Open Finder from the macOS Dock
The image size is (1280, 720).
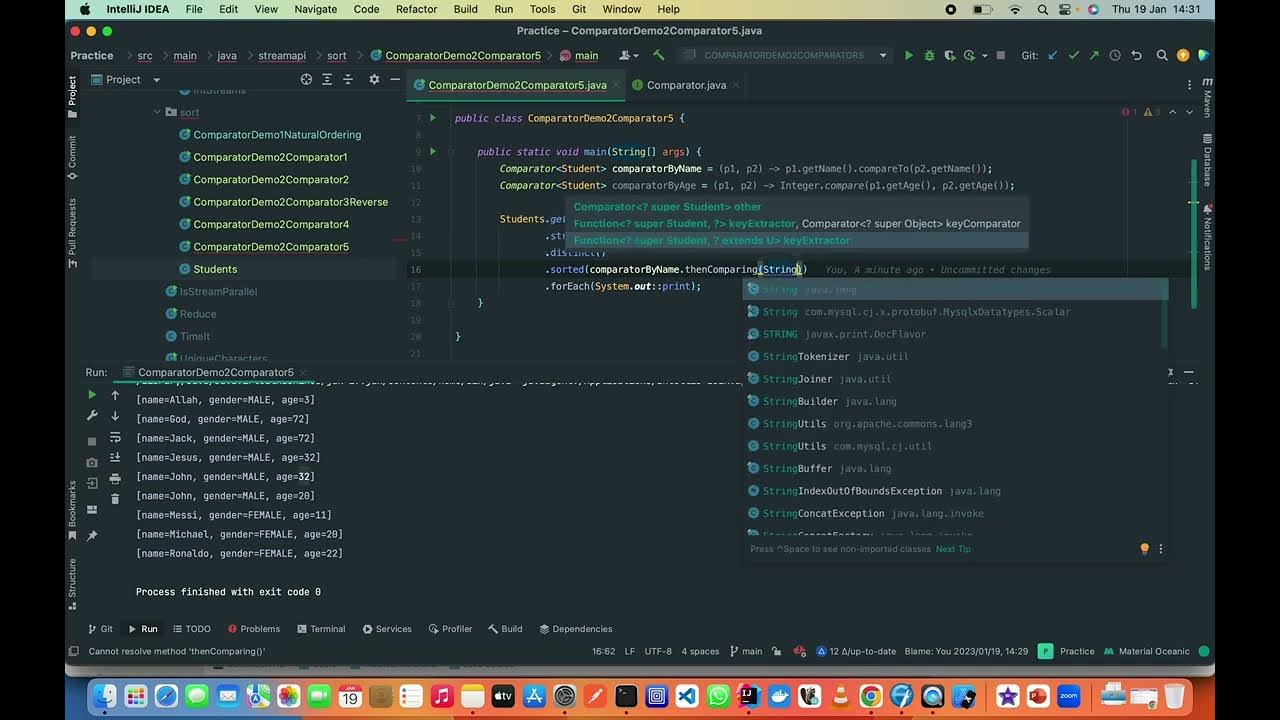[x=105, y=696]
